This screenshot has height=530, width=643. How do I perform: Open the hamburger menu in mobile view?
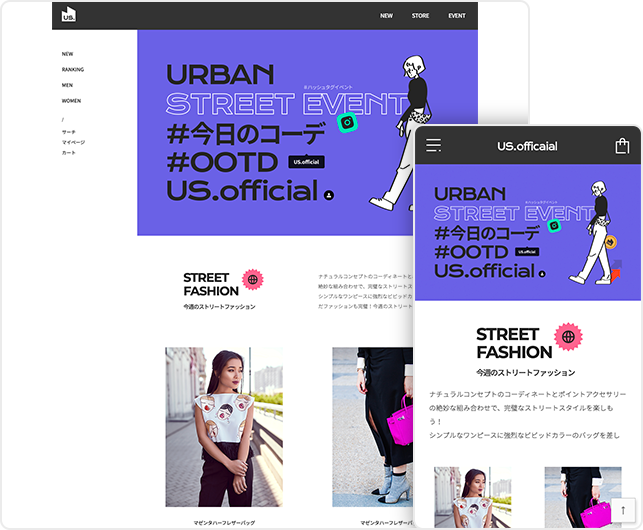point(433,145)
